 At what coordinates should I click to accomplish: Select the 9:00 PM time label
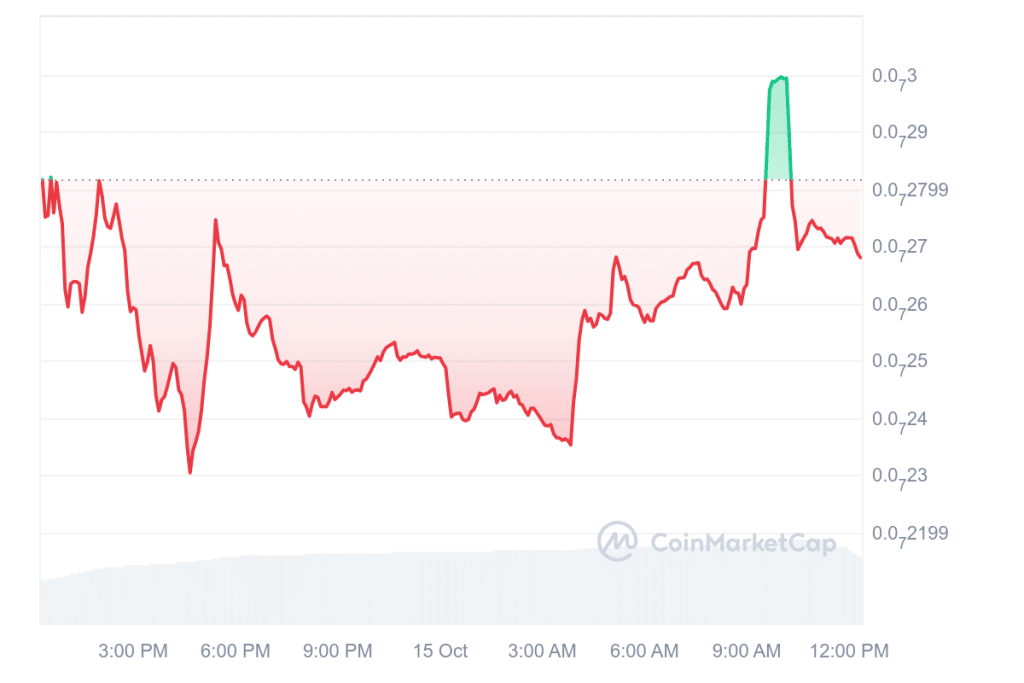click(x=338, y=651)
